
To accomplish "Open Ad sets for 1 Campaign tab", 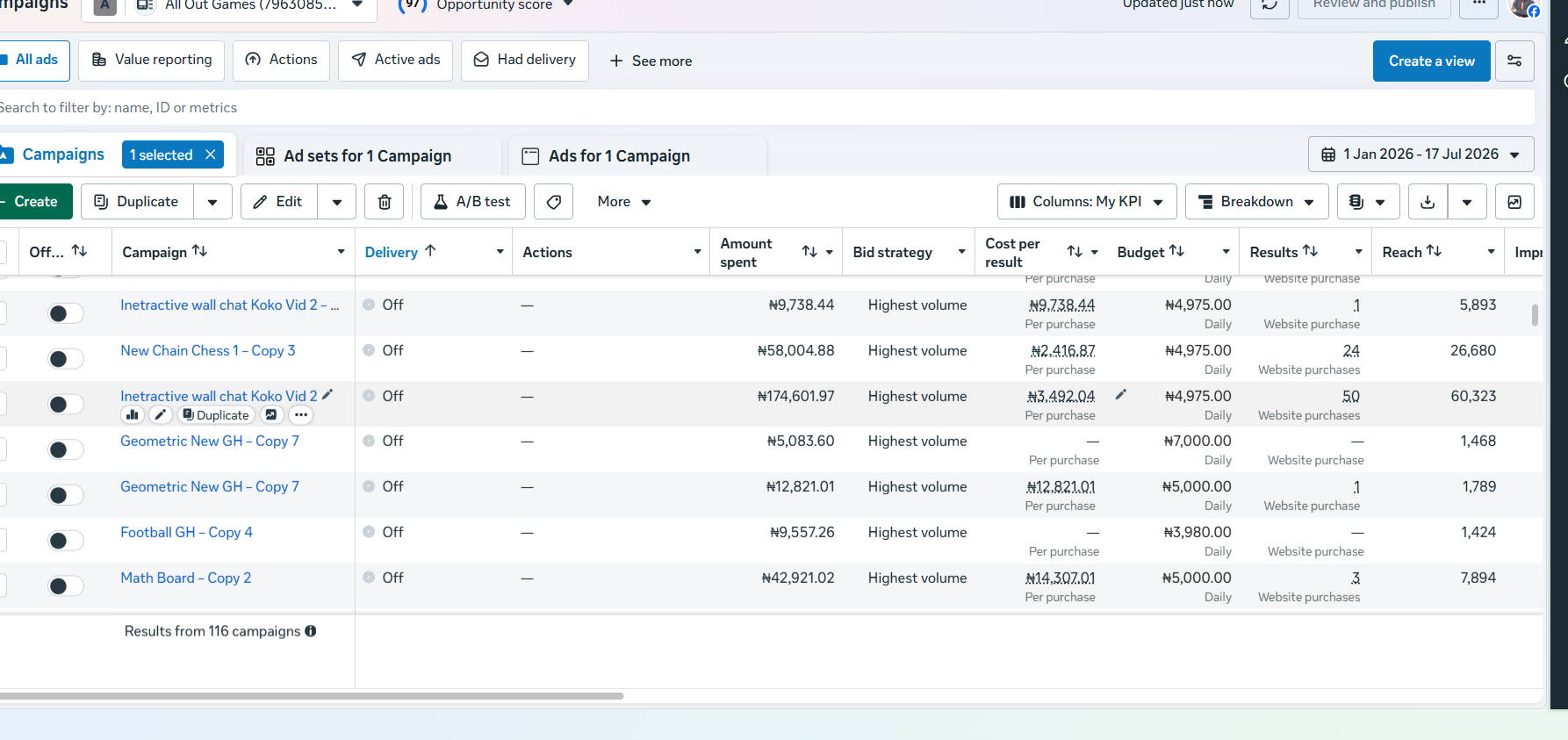I will coord(372,156).
